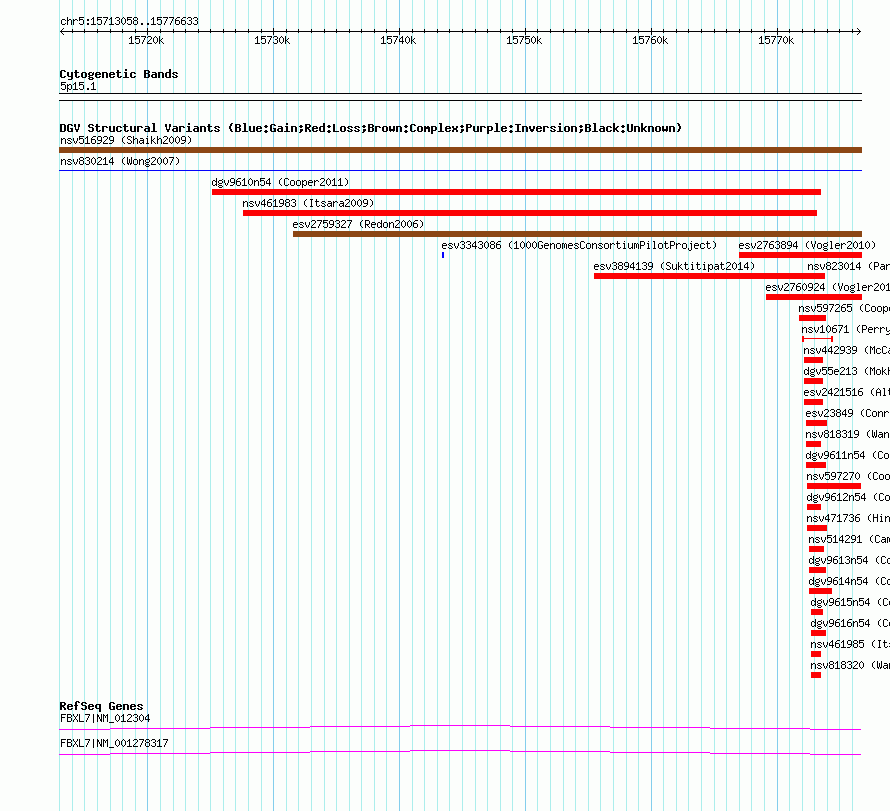The height and width of the screenshot is (811, 890).
Task: Click the thin blue gain line of nsv830214
Action: pyautogui.click(x=460, y=170)
